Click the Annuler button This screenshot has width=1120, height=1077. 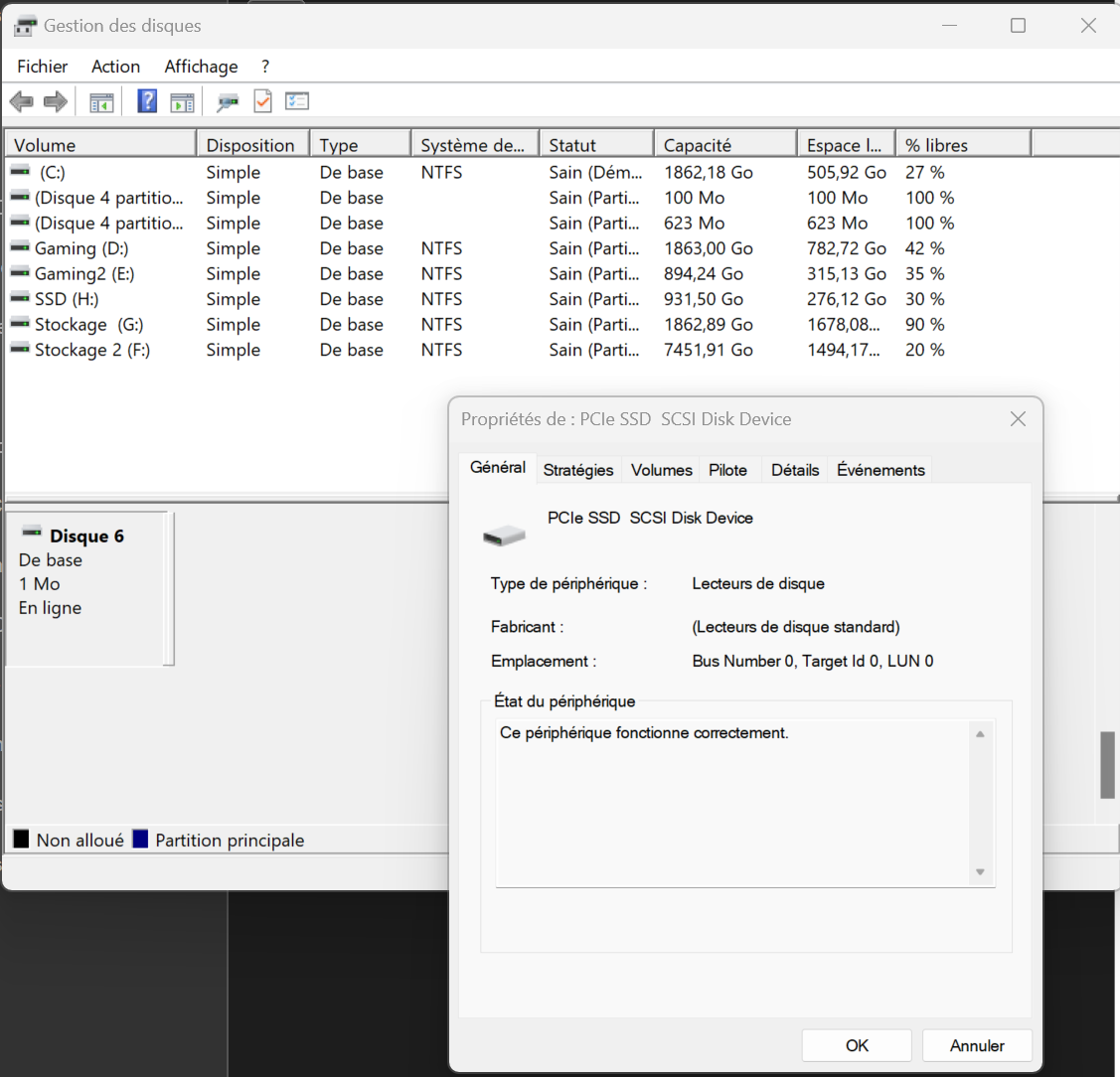click(x=977, y=1045)
